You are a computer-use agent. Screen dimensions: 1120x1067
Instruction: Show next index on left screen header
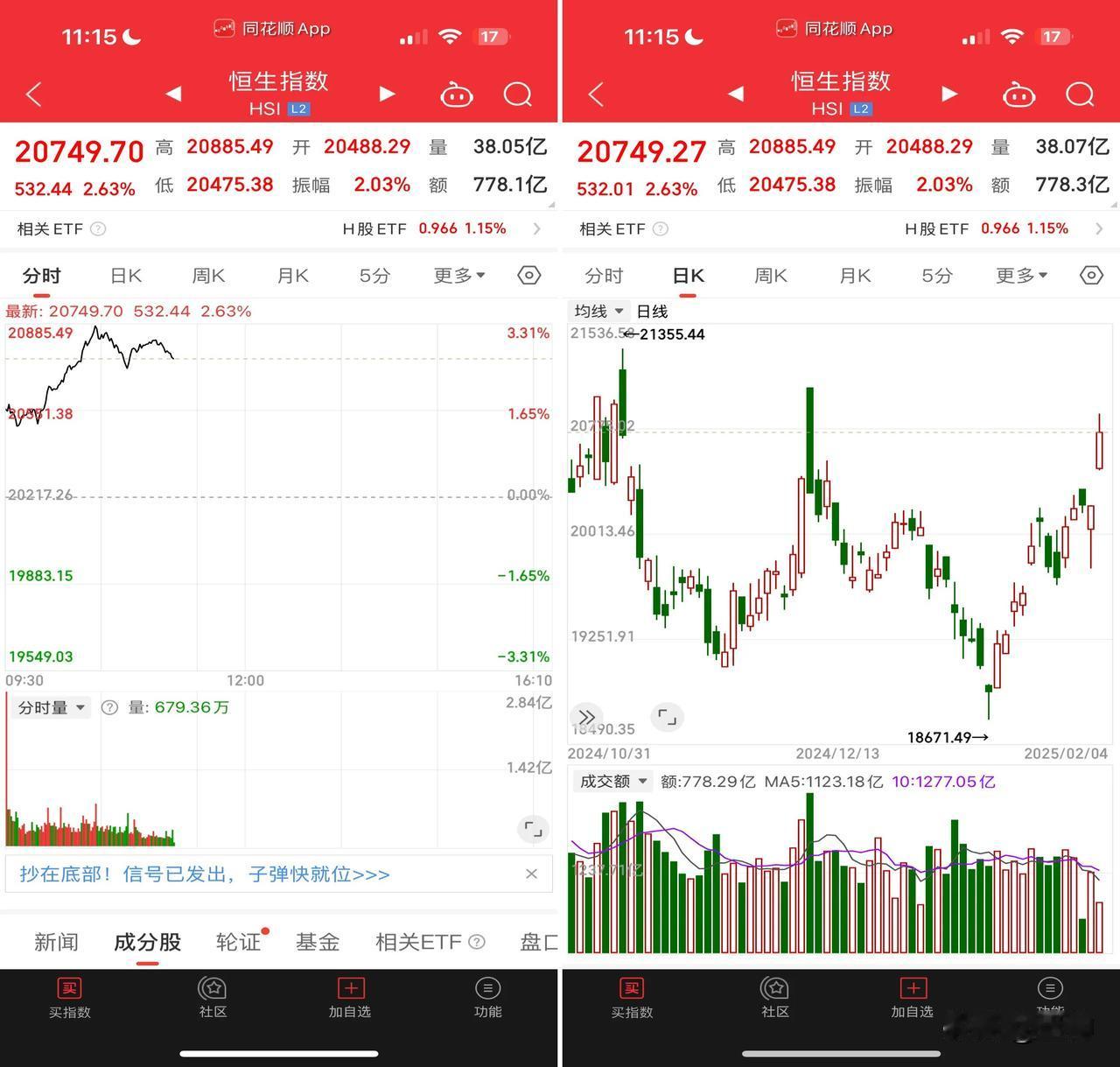tap(387, 94)
